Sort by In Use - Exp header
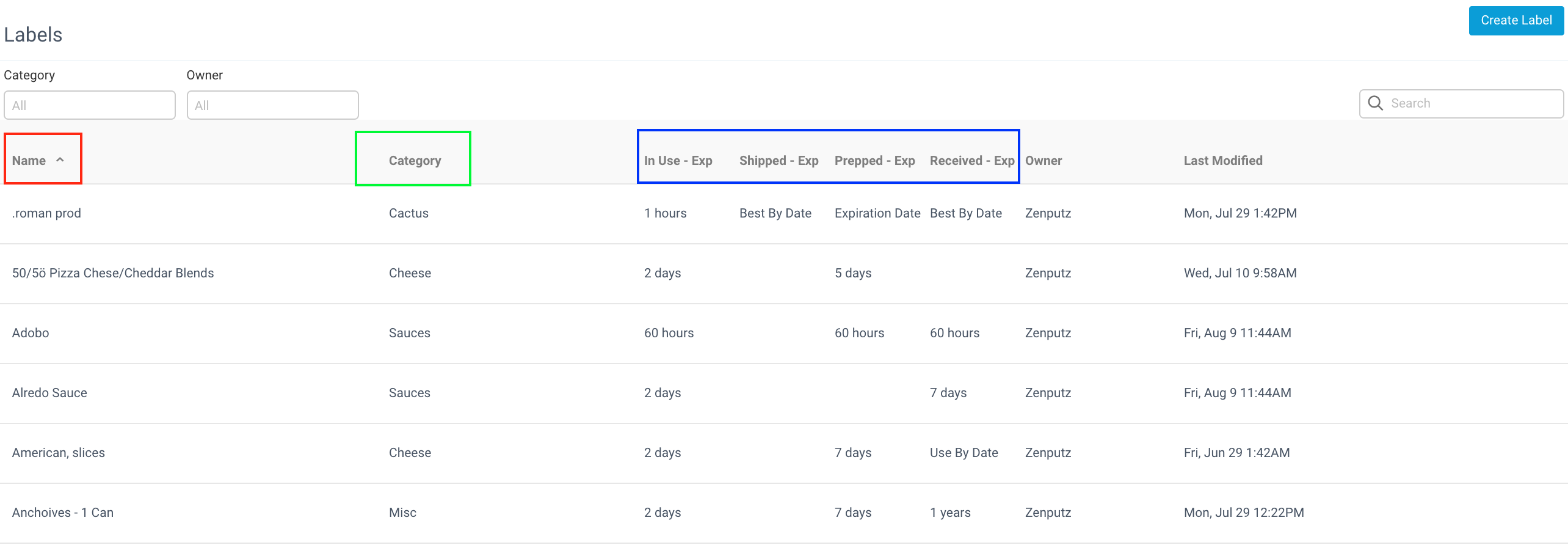1568x556 pixels. [x=678, y=161]
